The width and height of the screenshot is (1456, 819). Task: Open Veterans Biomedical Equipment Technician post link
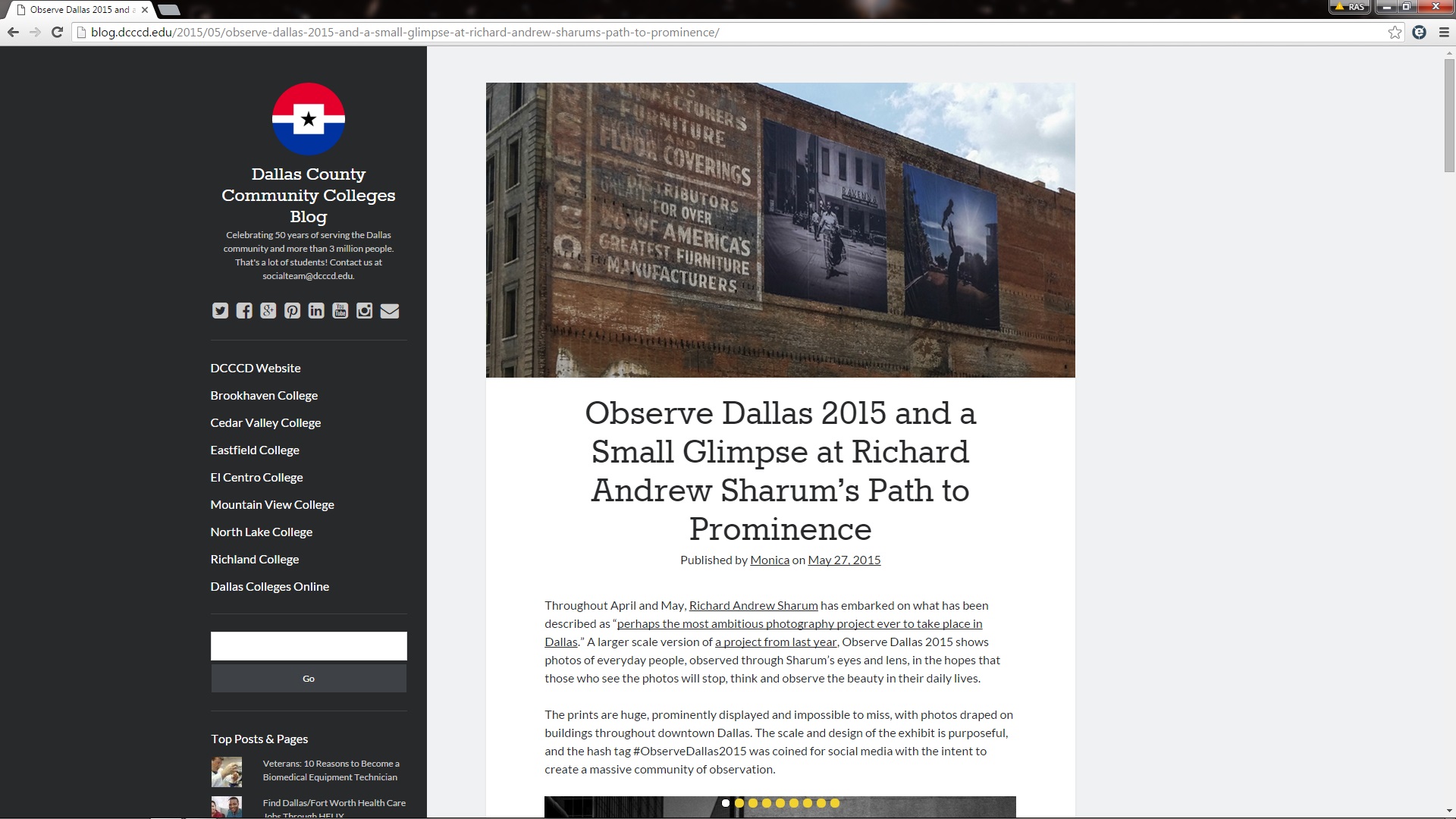(331, 770)
